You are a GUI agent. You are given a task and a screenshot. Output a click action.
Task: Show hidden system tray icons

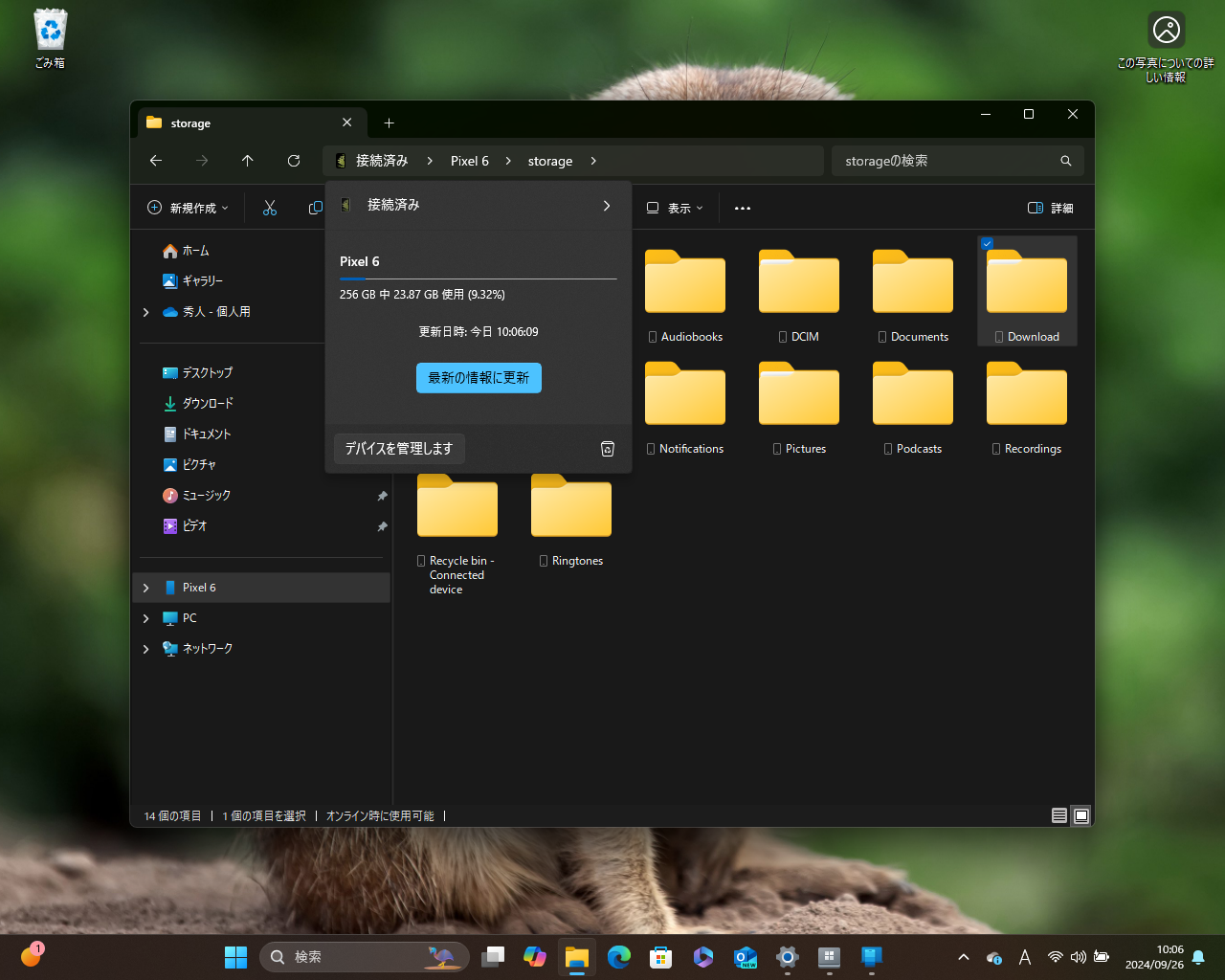click(964, 957)
